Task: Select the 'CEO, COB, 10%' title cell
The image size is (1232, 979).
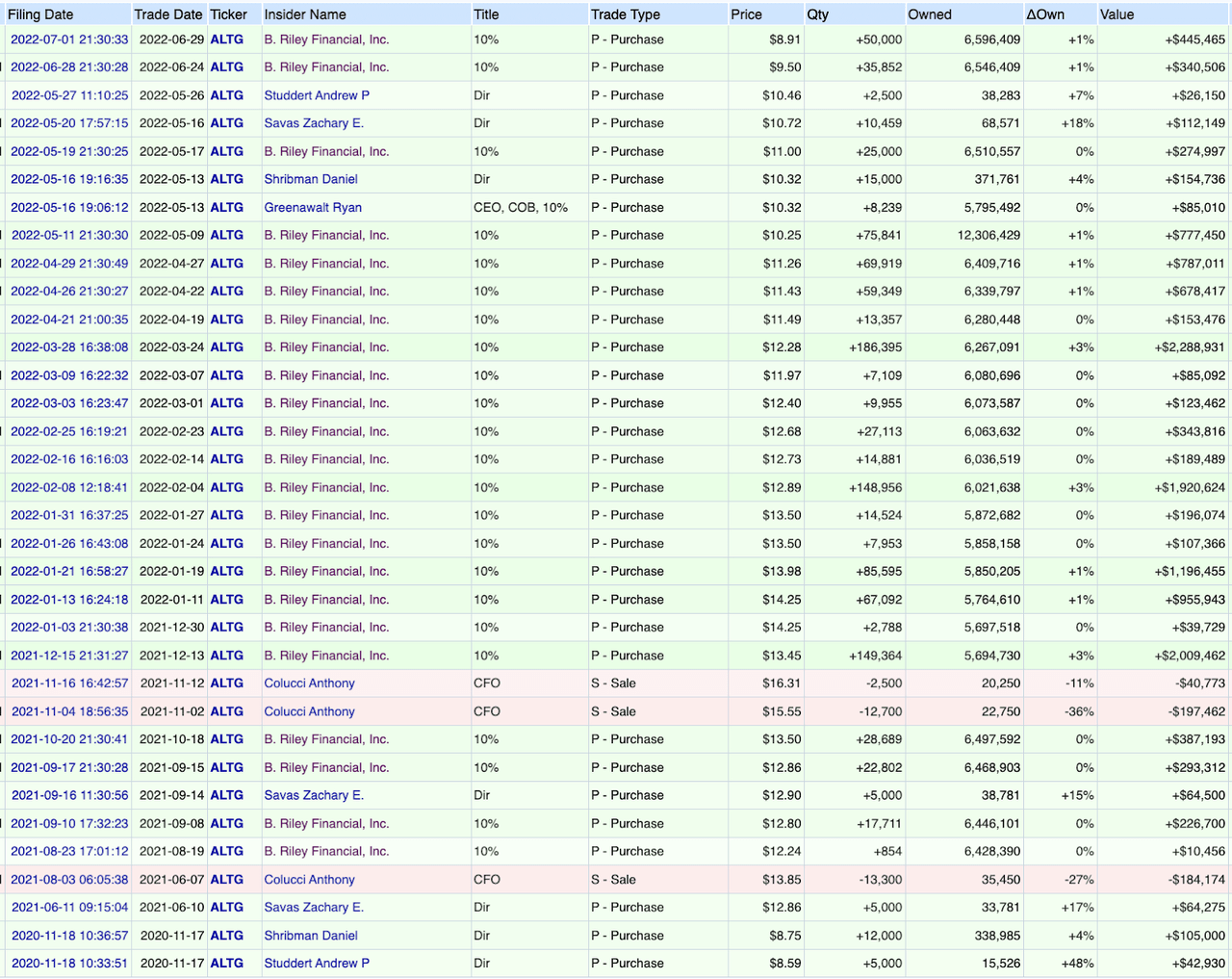Action: [x=521, y=207]
